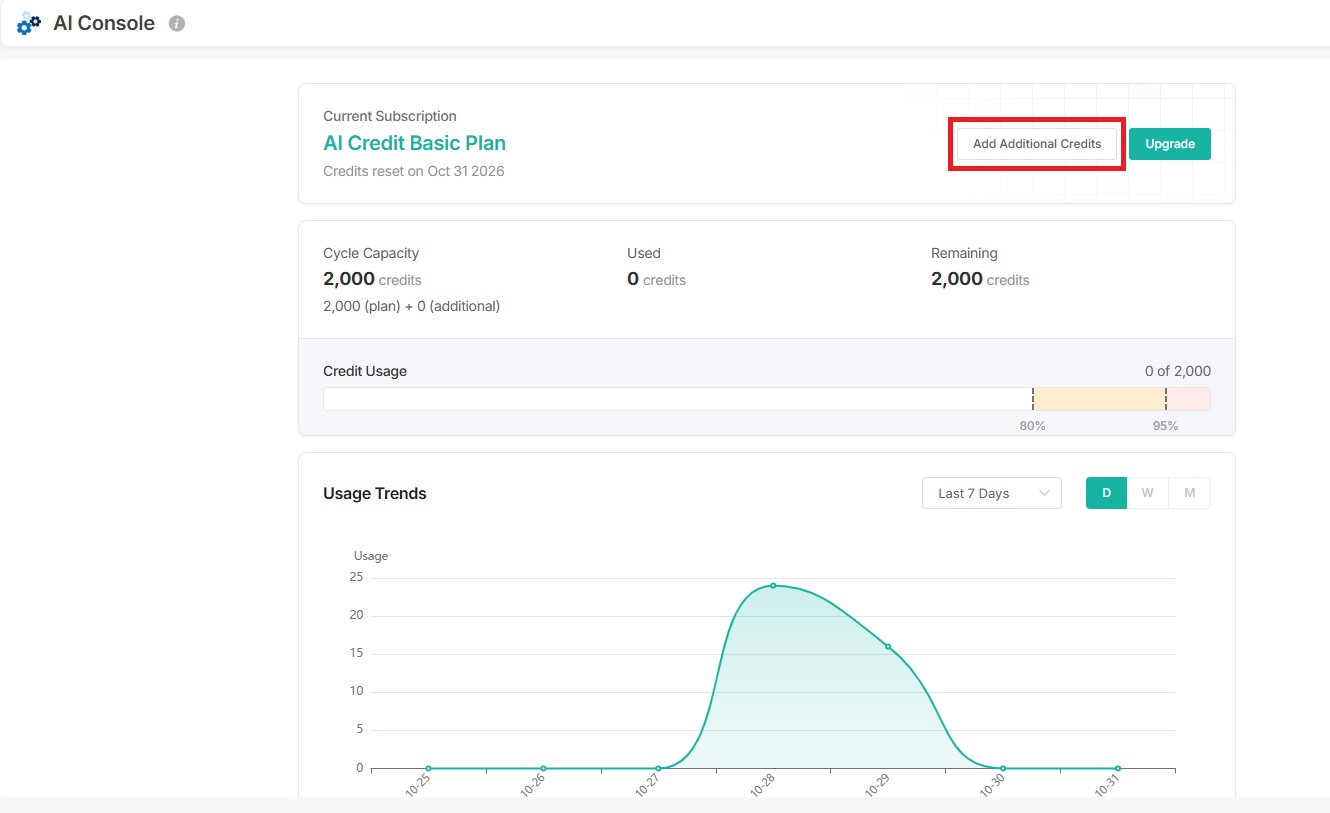Image resolution: width=1330 pixels, height=813 pixels.
Task: Click Add Additional Credits button
Action: [x=1036, y=144]
